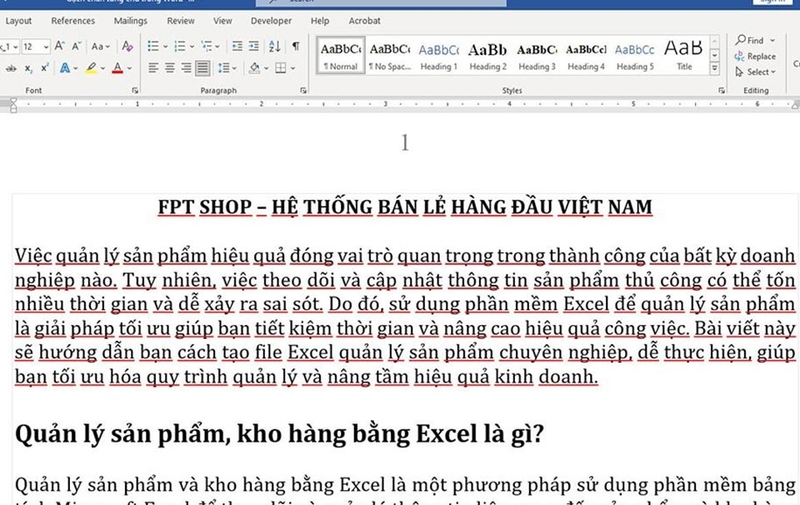Expand font color dropdown arrow
This screenshot has width=800, height=505.
pos(129,68)
